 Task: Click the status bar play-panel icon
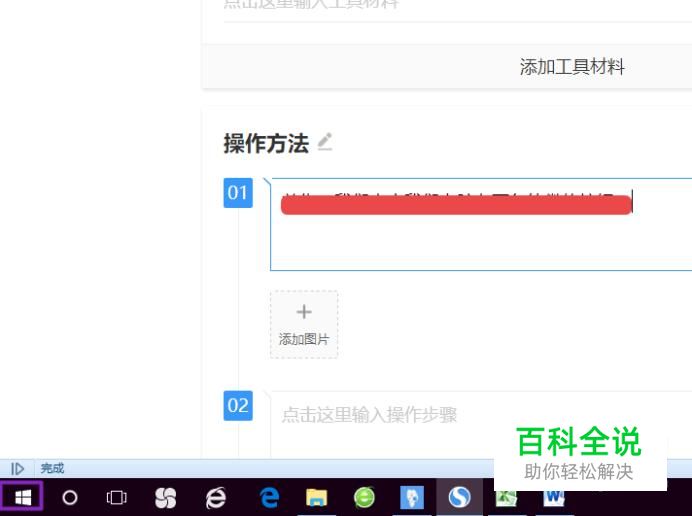[x=17, y=468]
